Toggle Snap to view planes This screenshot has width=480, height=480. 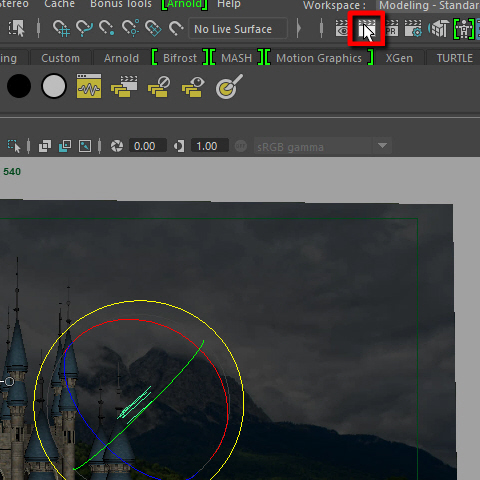point(153,28)
